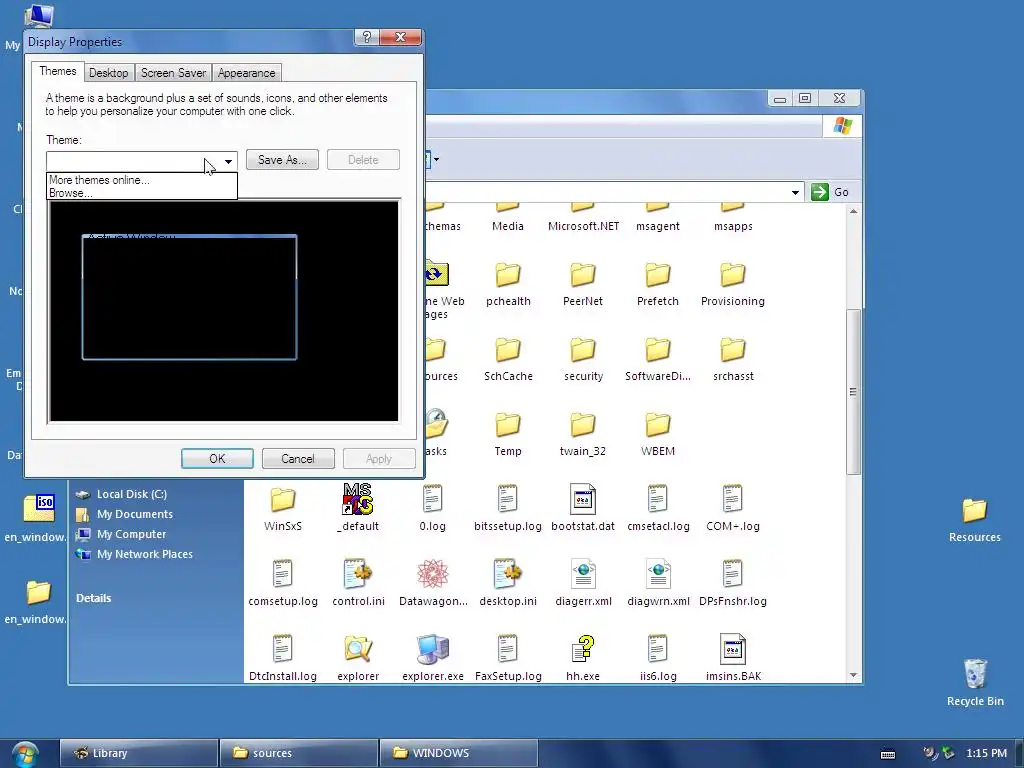
Task: Select the Provisioning folder
Action: [x=733, y=285]
